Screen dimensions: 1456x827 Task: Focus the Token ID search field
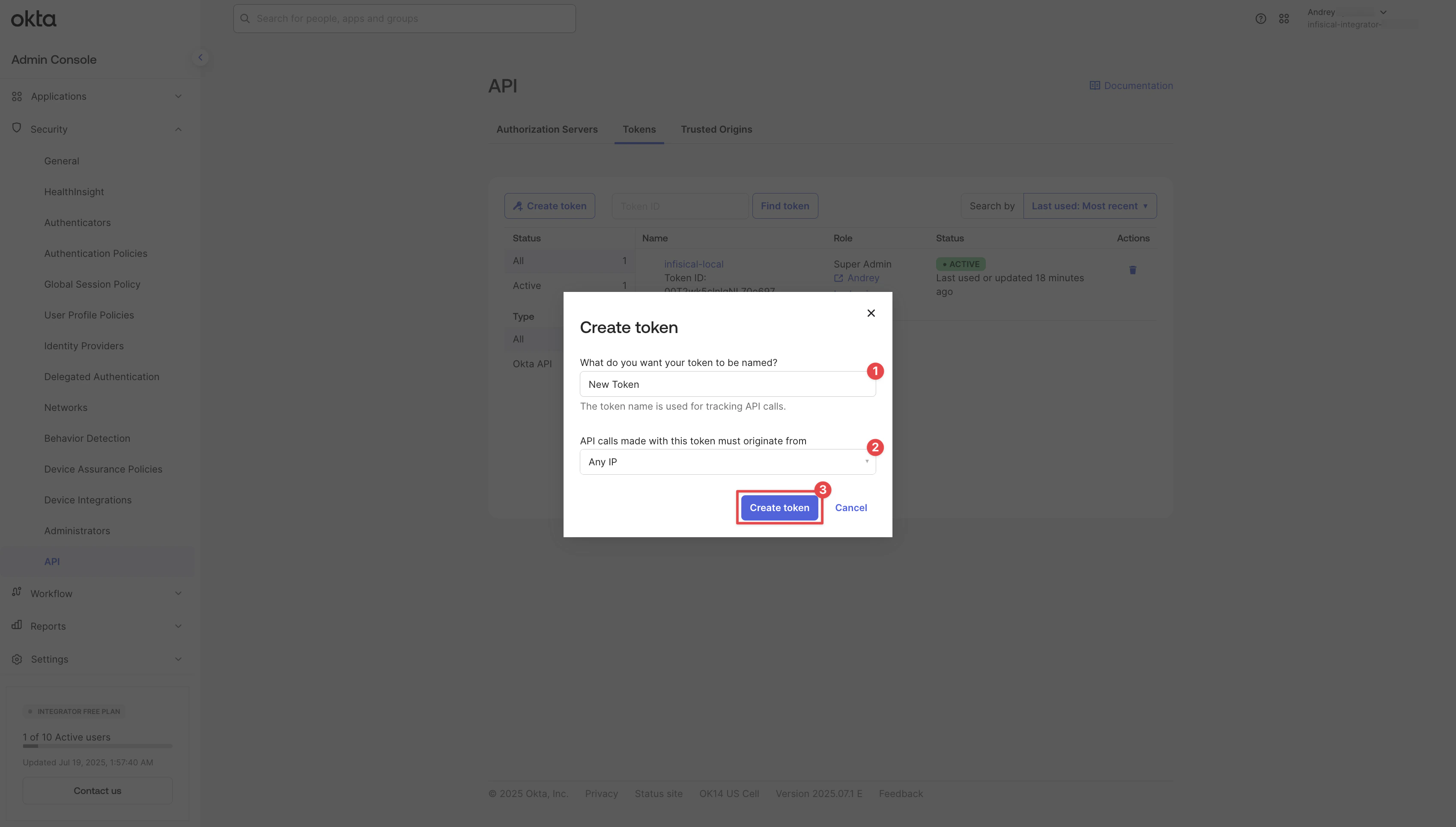coord(680,206)
